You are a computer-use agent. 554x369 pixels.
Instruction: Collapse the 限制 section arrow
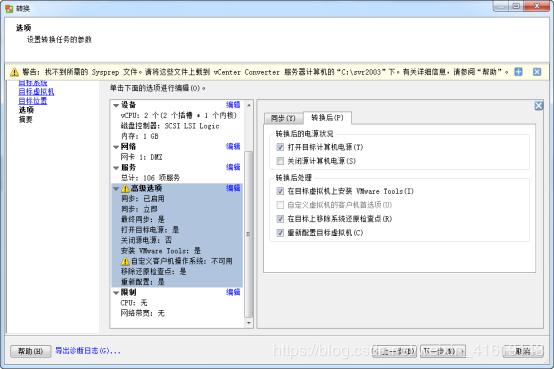(116, 293)
